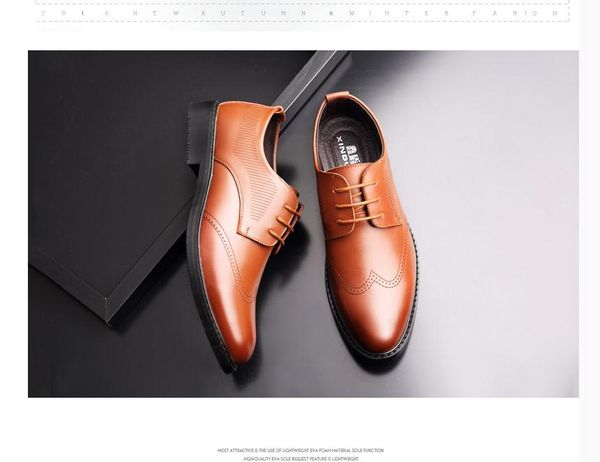Click the 'MOST ATTRACTIVE IS THE USE OF LIGHTWEIGHT EVA' line

pos(301,451)
